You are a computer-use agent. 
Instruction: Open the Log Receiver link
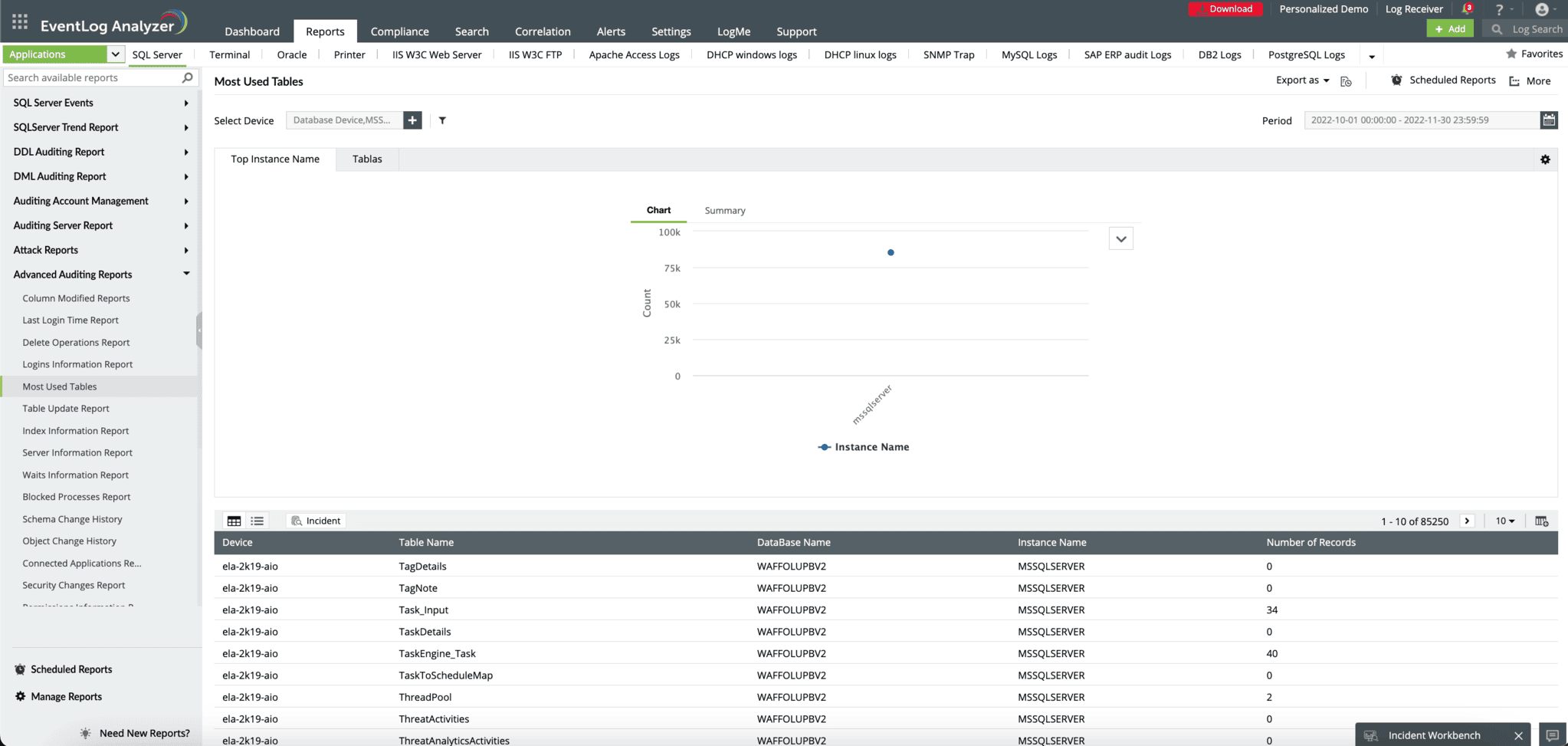tap(1414, 9)
